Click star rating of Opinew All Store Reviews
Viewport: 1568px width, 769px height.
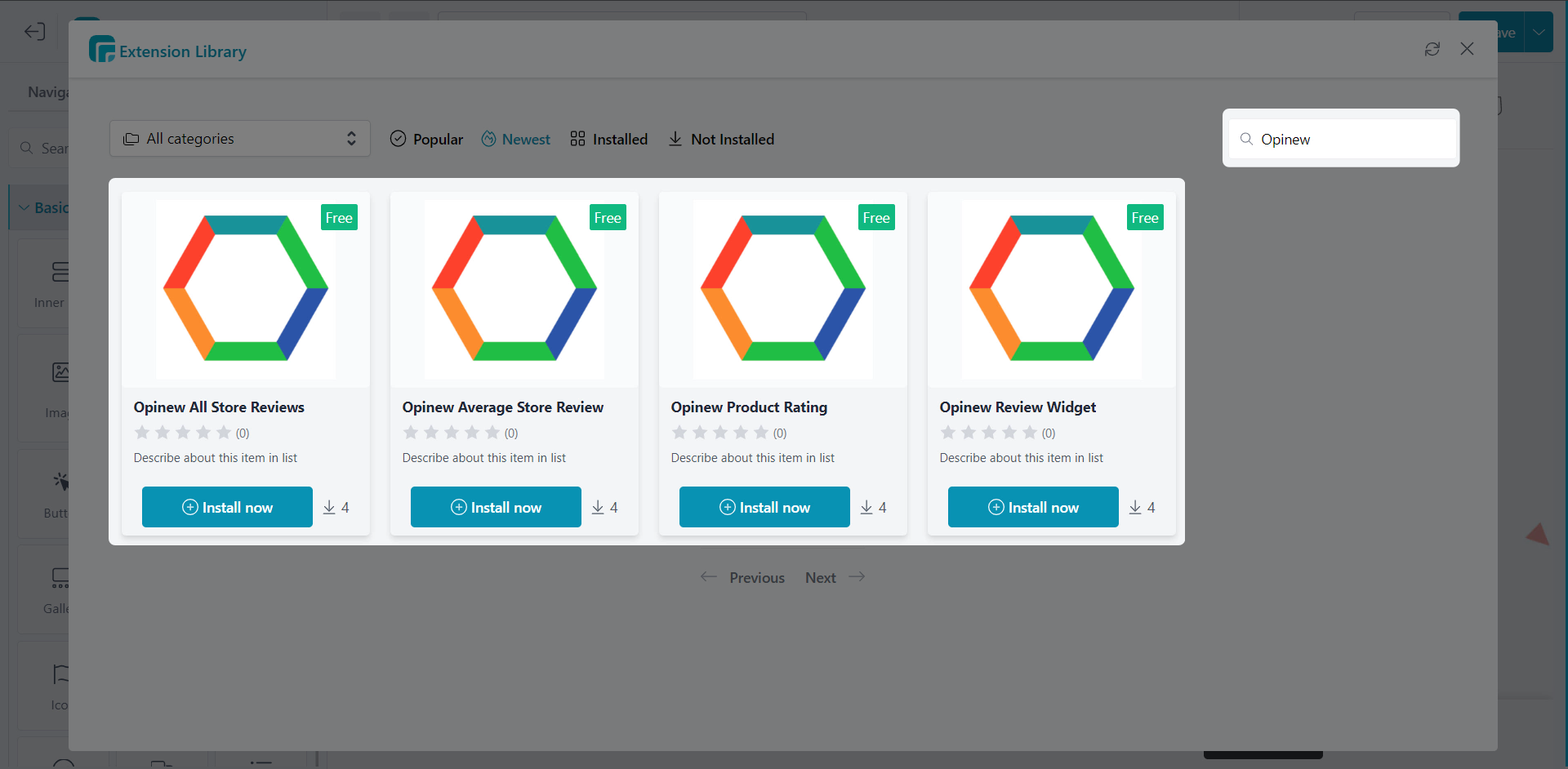click(x=183, y=433)
